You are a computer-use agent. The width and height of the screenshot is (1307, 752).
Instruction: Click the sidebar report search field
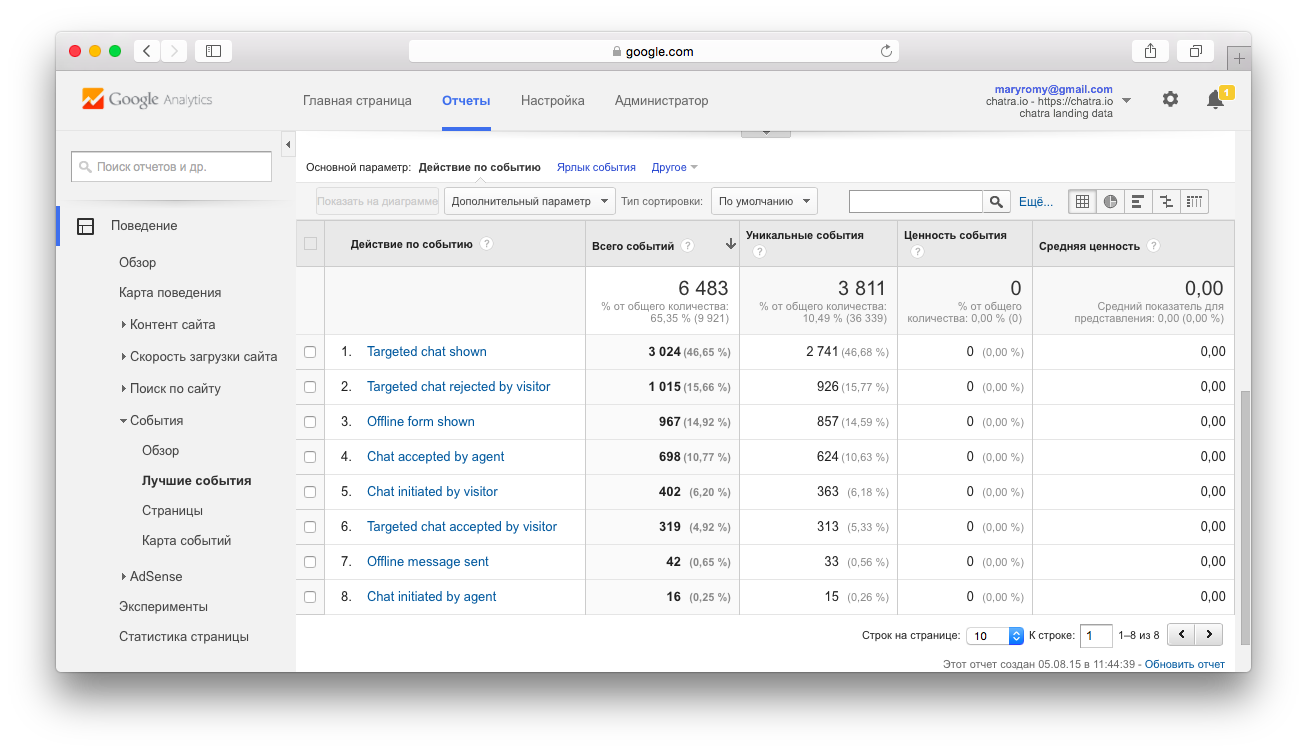(x=172, y=167)
